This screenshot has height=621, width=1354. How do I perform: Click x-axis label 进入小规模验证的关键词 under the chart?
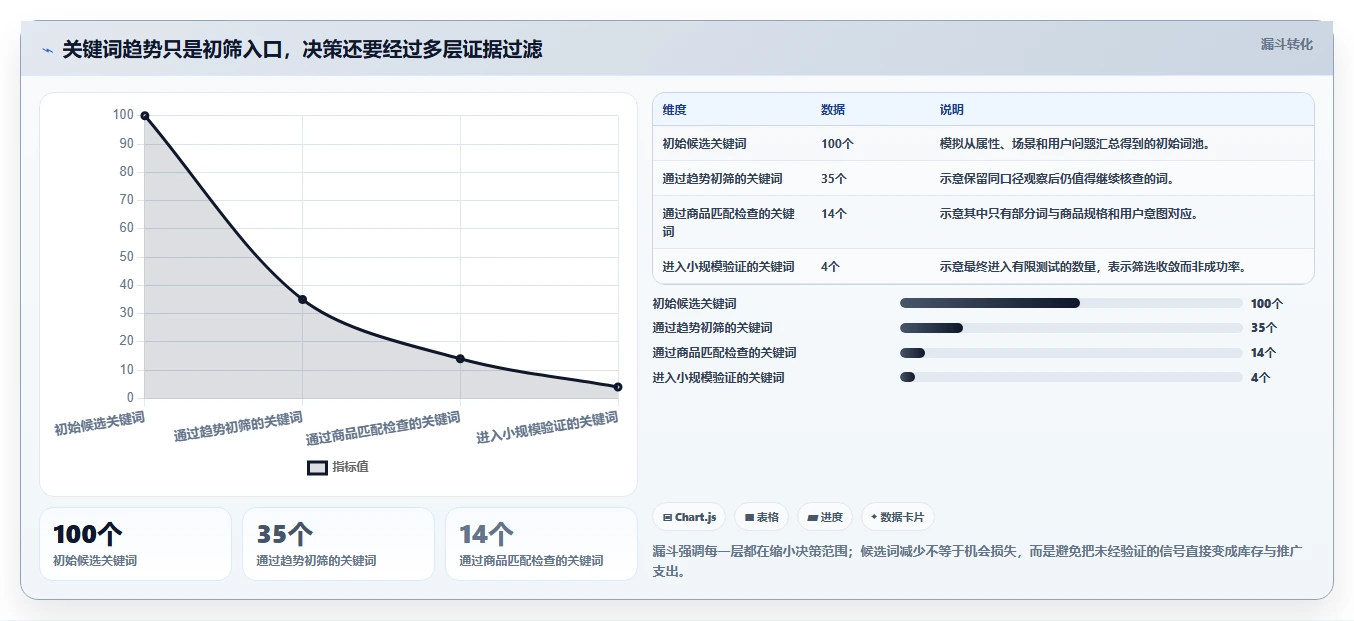click(x=547, y=427)
